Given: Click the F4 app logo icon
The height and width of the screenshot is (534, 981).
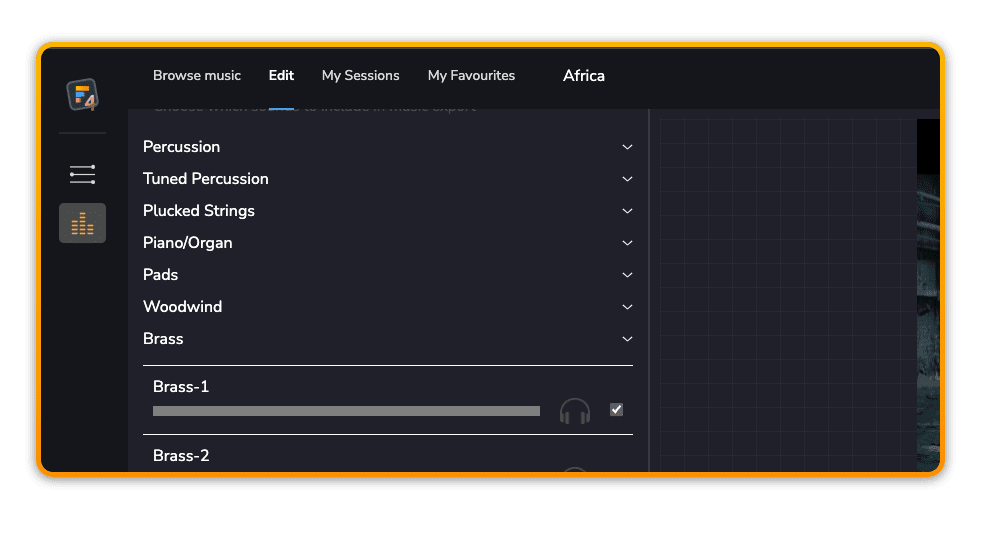Looking at the screenshot, I should (82, 95).
